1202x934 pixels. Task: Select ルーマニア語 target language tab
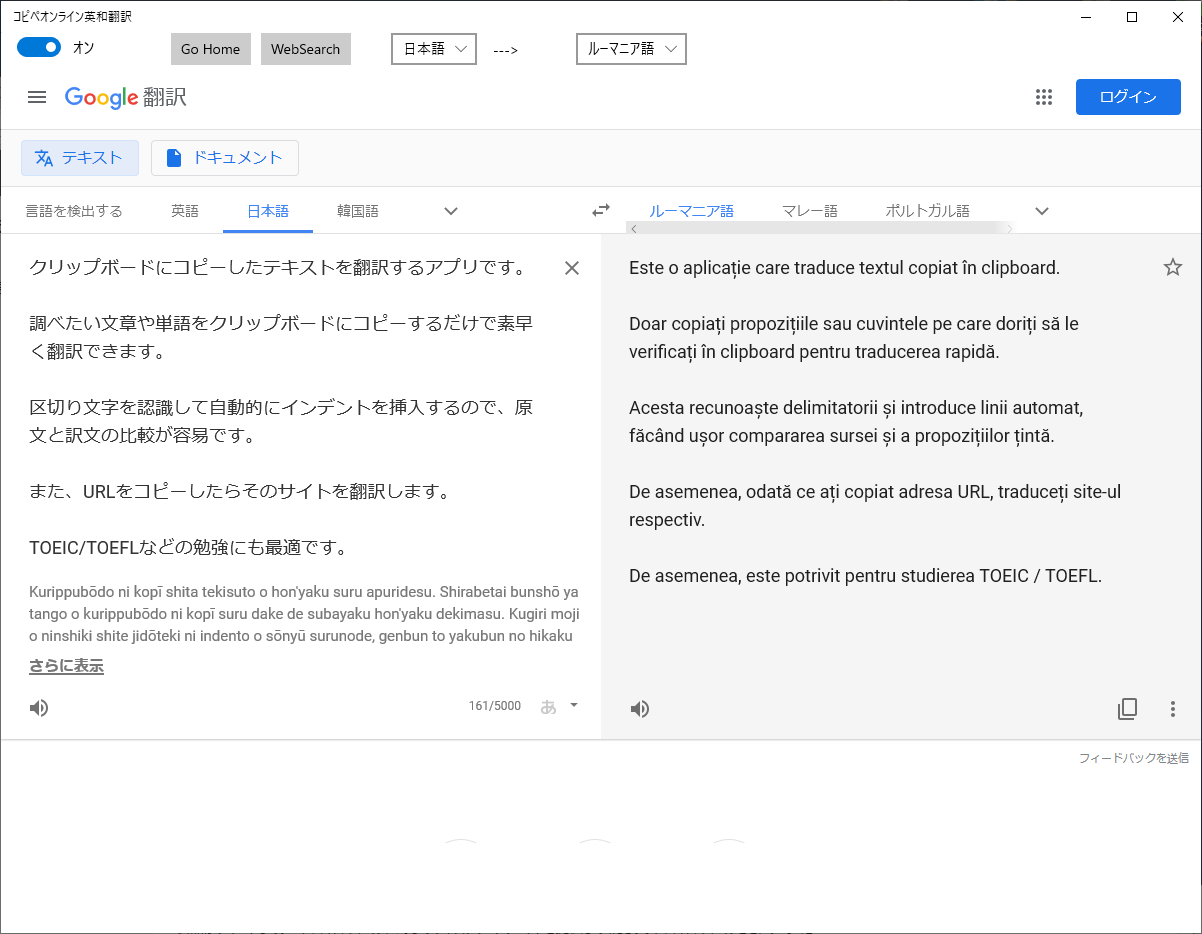(692, 211)
